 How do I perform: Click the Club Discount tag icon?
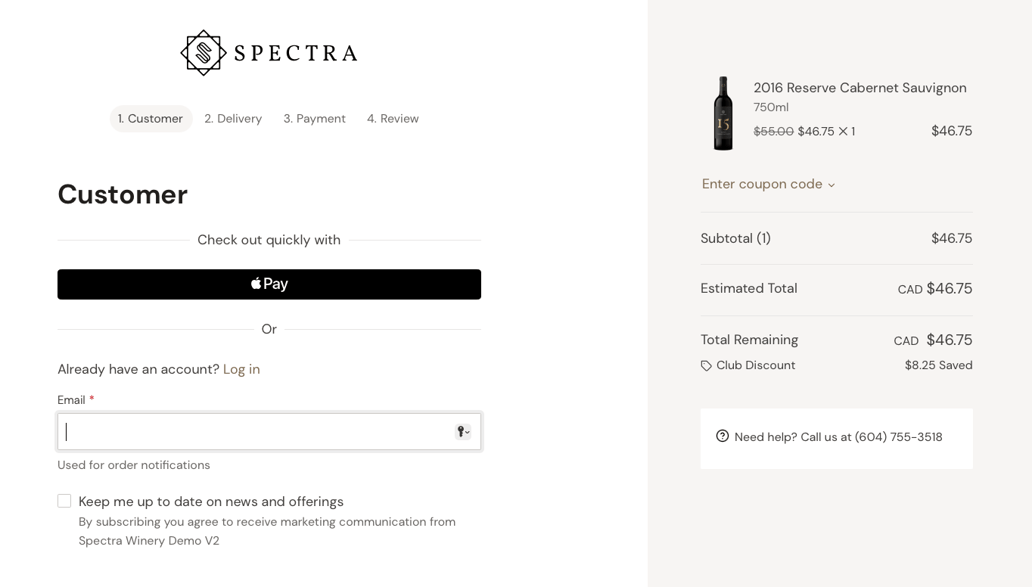tap(707, 365)
